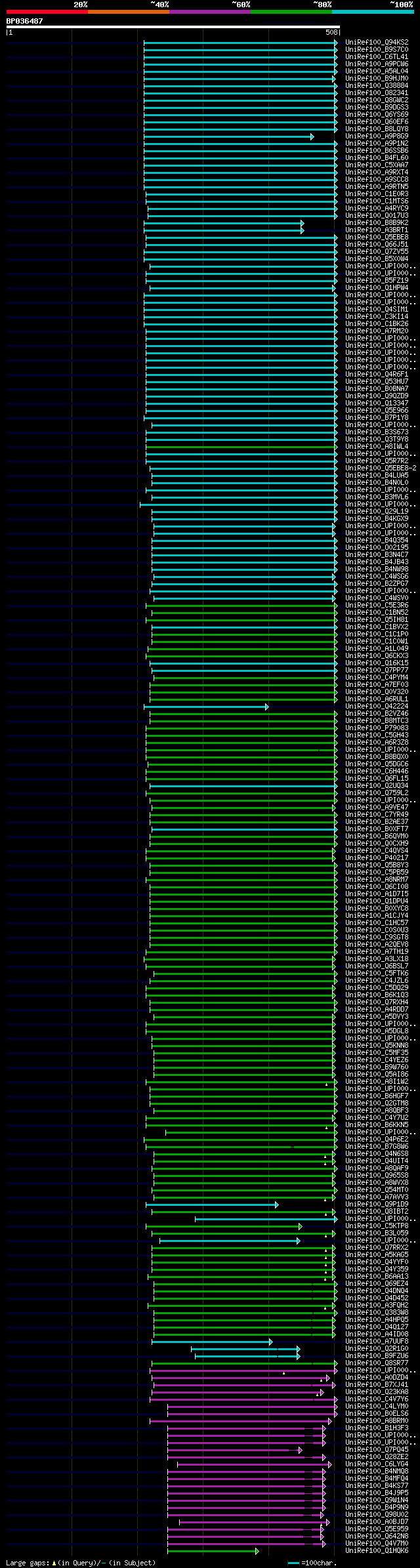Click hit label UniRef100_Q42224
This screenshot has height=1568, width=420.
click(x=377, y=707)
